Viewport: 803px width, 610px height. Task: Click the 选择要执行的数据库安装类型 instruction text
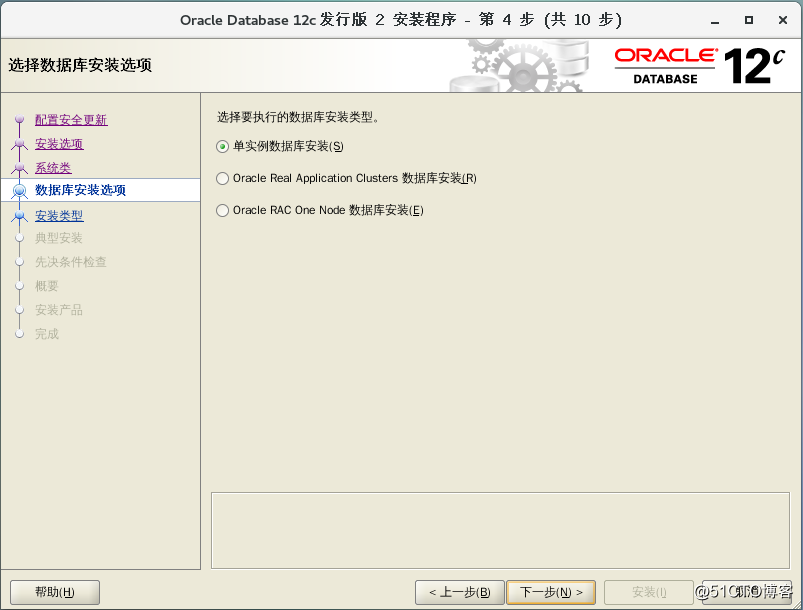click(x=298, y=117)
